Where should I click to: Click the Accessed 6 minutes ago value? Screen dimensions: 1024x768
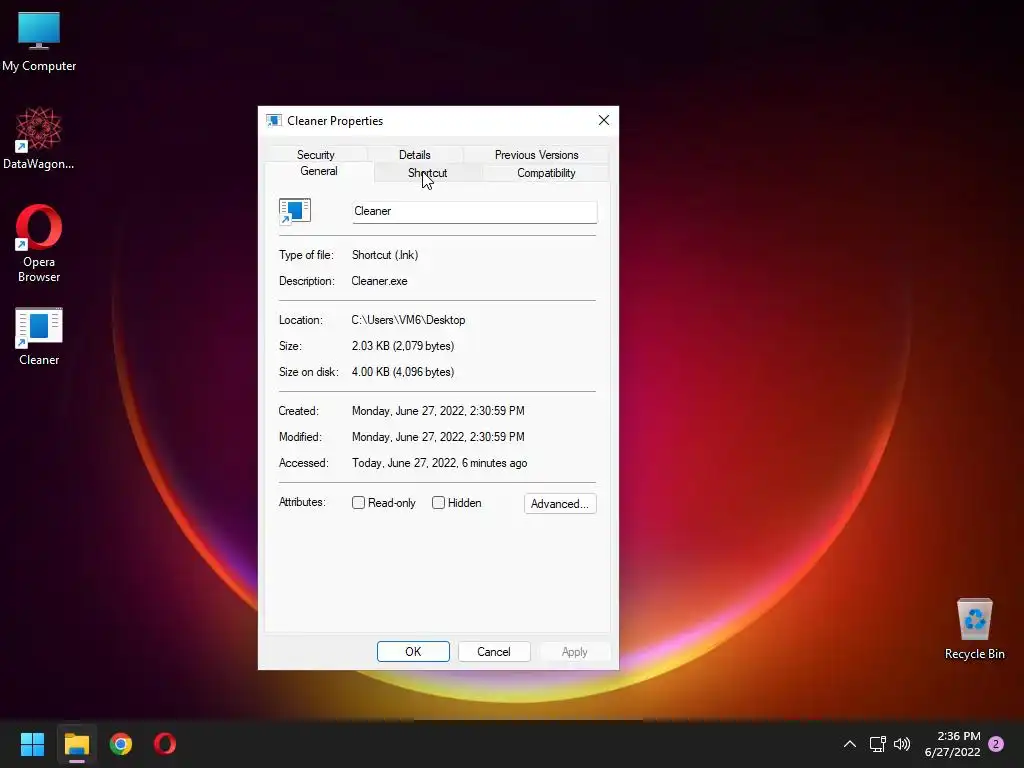(440, 463)
